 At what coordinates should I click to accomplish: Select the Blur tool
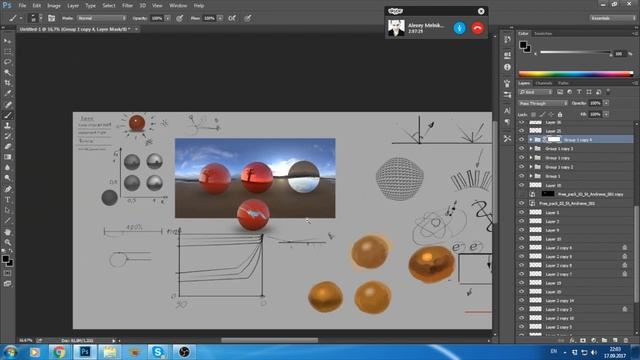coord(7,168)
